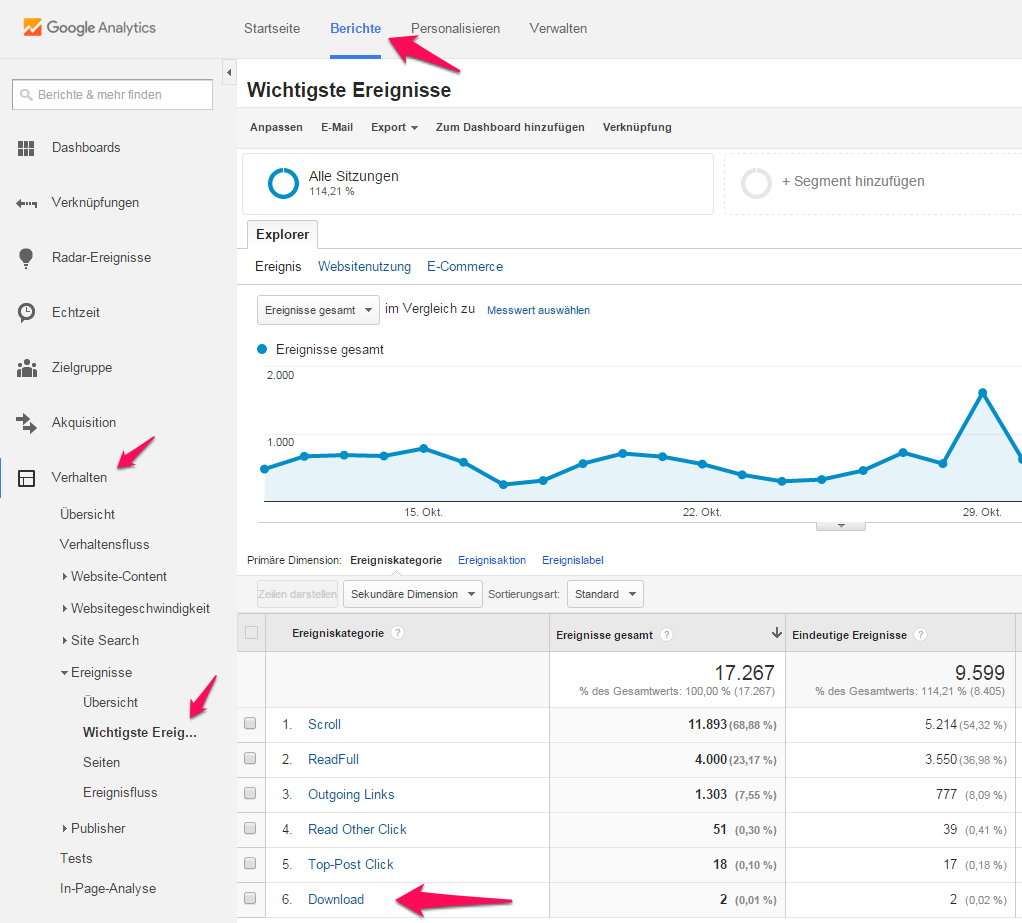Tick the checkbox for Read Other Click row
Image resolution: width=1022 pixels, height=923 pixels.
250,828
